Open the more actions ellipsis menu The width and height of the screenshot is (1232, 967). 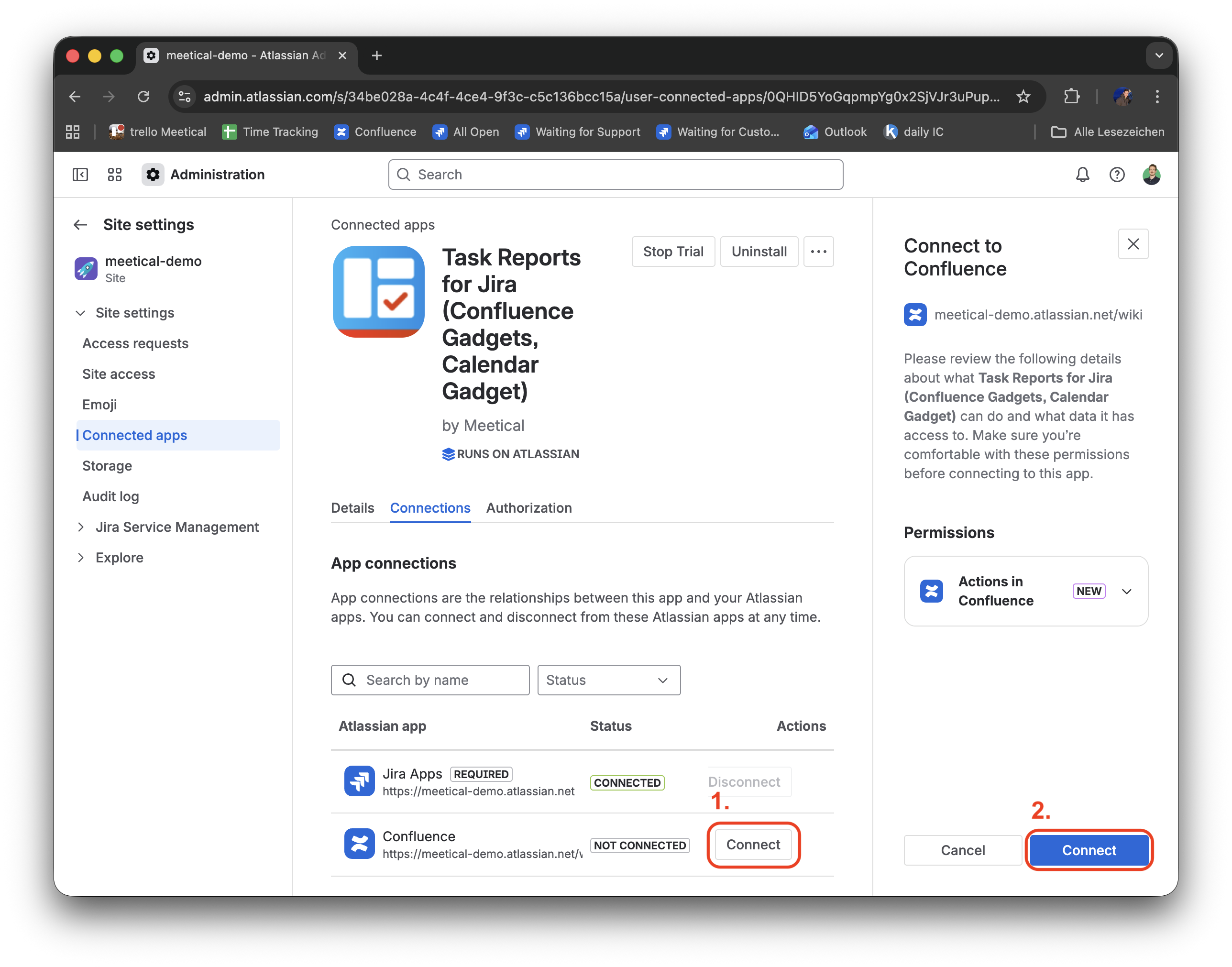pyautogui.click(x=818, y=252)
